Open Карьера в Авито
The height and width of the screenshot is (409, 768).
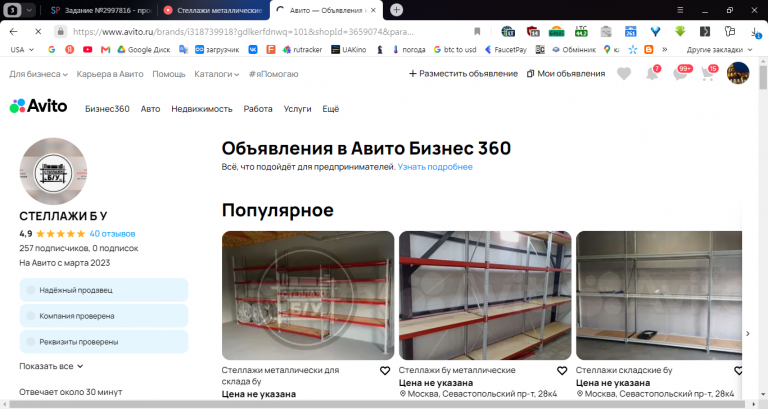[110, 74]
